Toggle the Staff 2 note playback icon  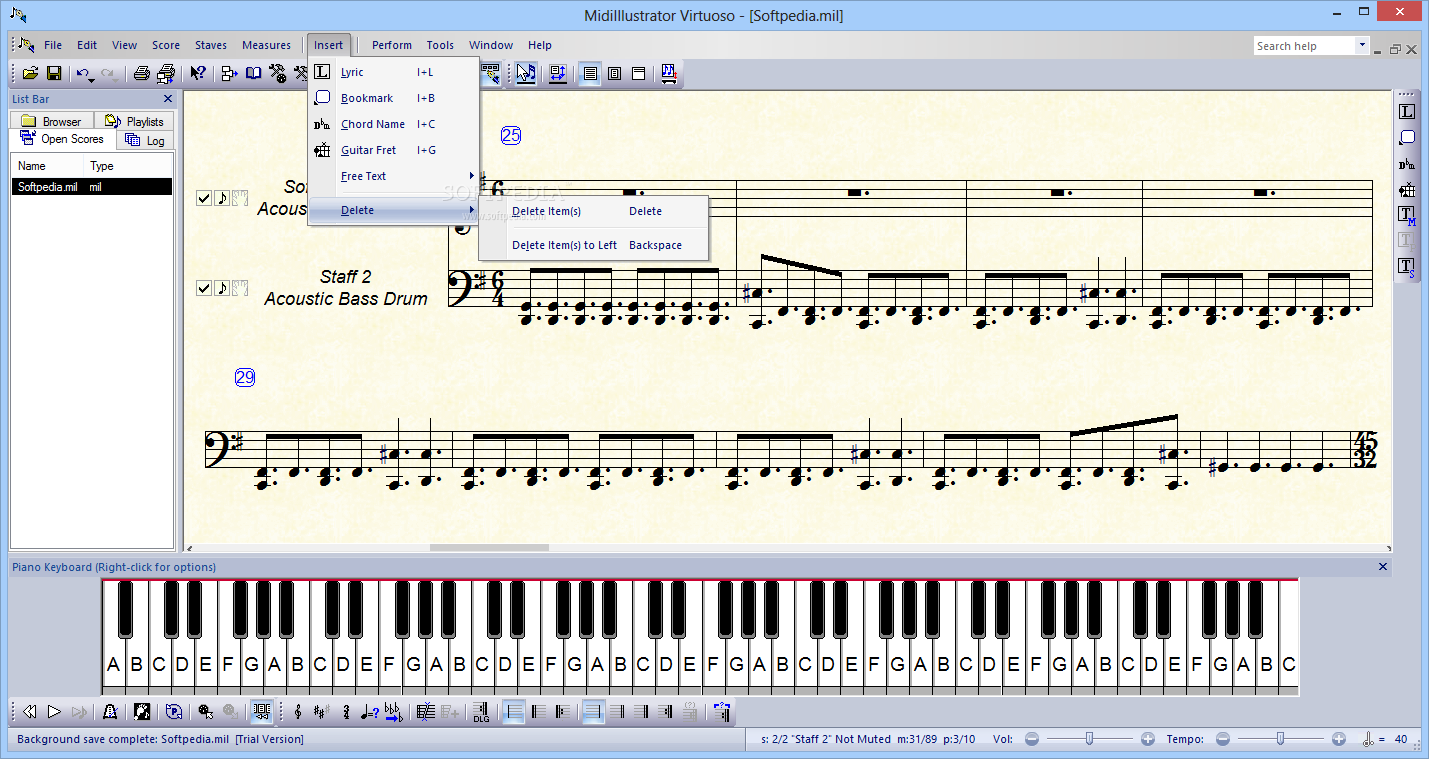point(222,288)
